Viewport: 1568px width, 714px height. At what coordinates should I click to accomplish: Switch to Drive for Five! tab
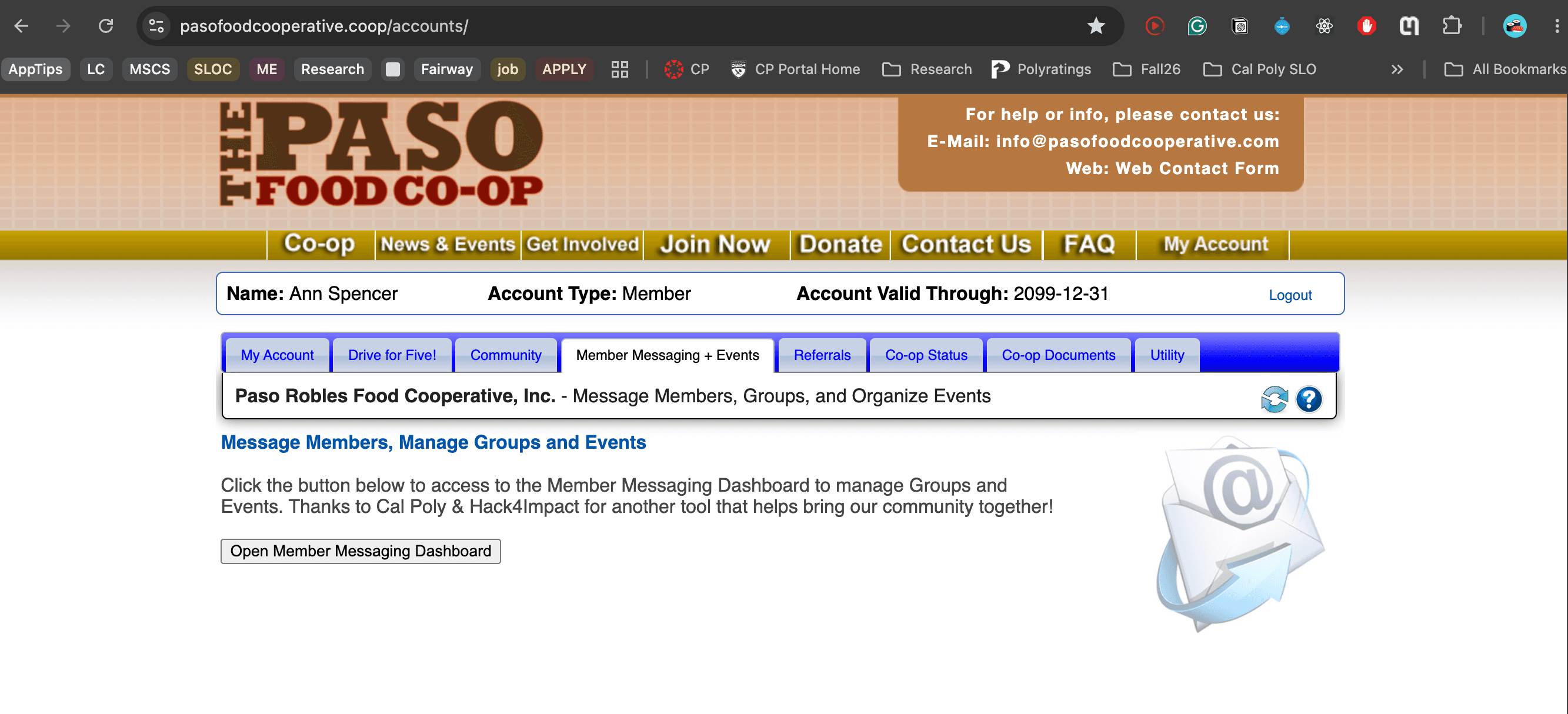pos(392,355)
